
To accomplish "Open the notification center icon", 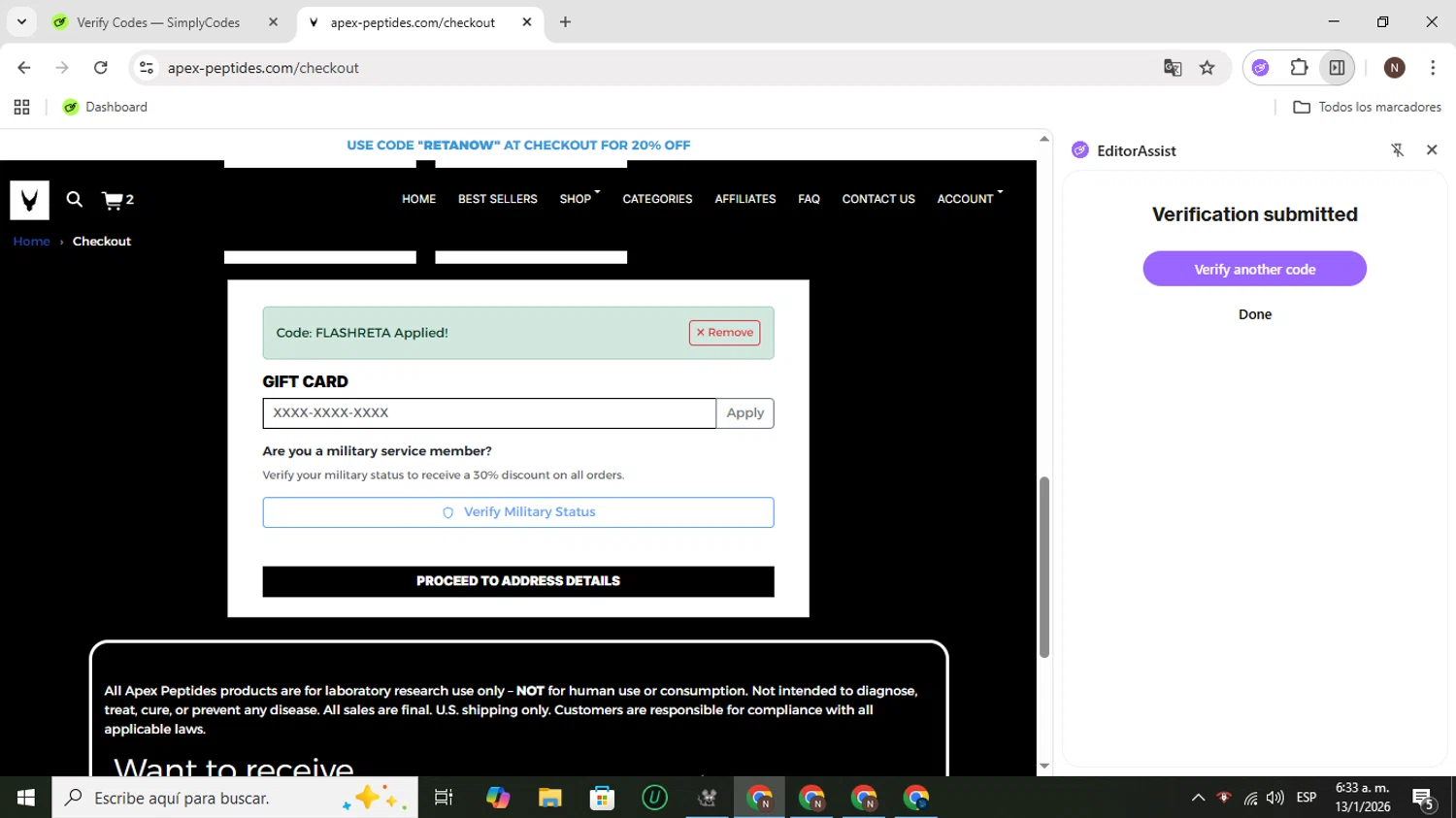I will pos(1424,799).
